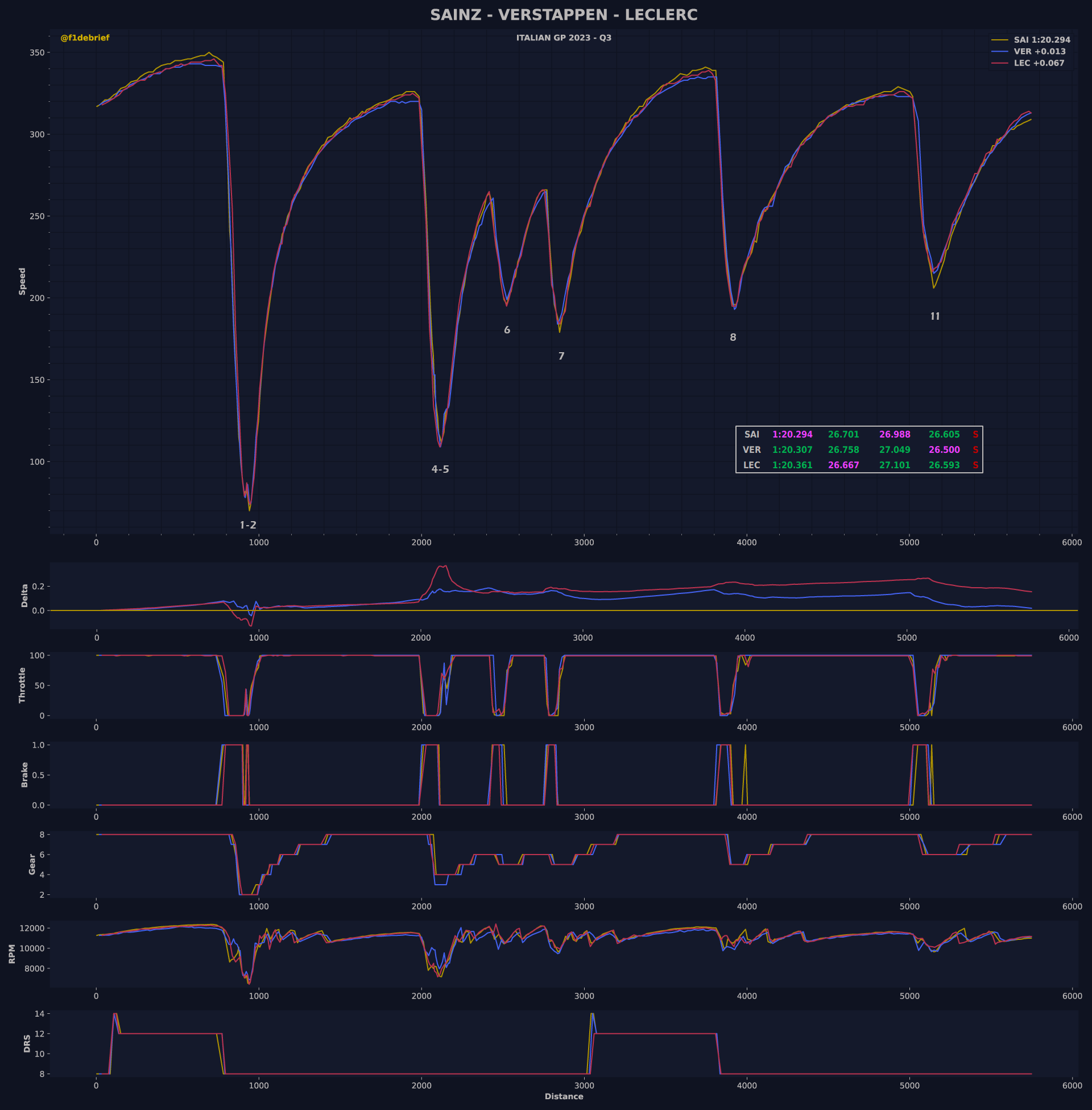This screenshot has height=1110, width=1092.
Task: Click the Gear axis label
Action: tap(32, 864)
